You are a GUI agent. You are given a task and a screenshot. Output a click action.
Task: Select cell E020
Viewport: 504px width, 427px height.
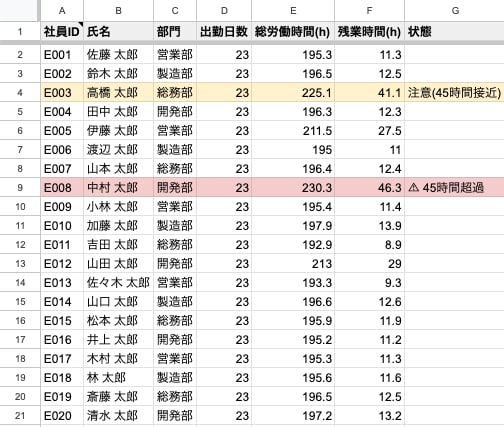62,415
